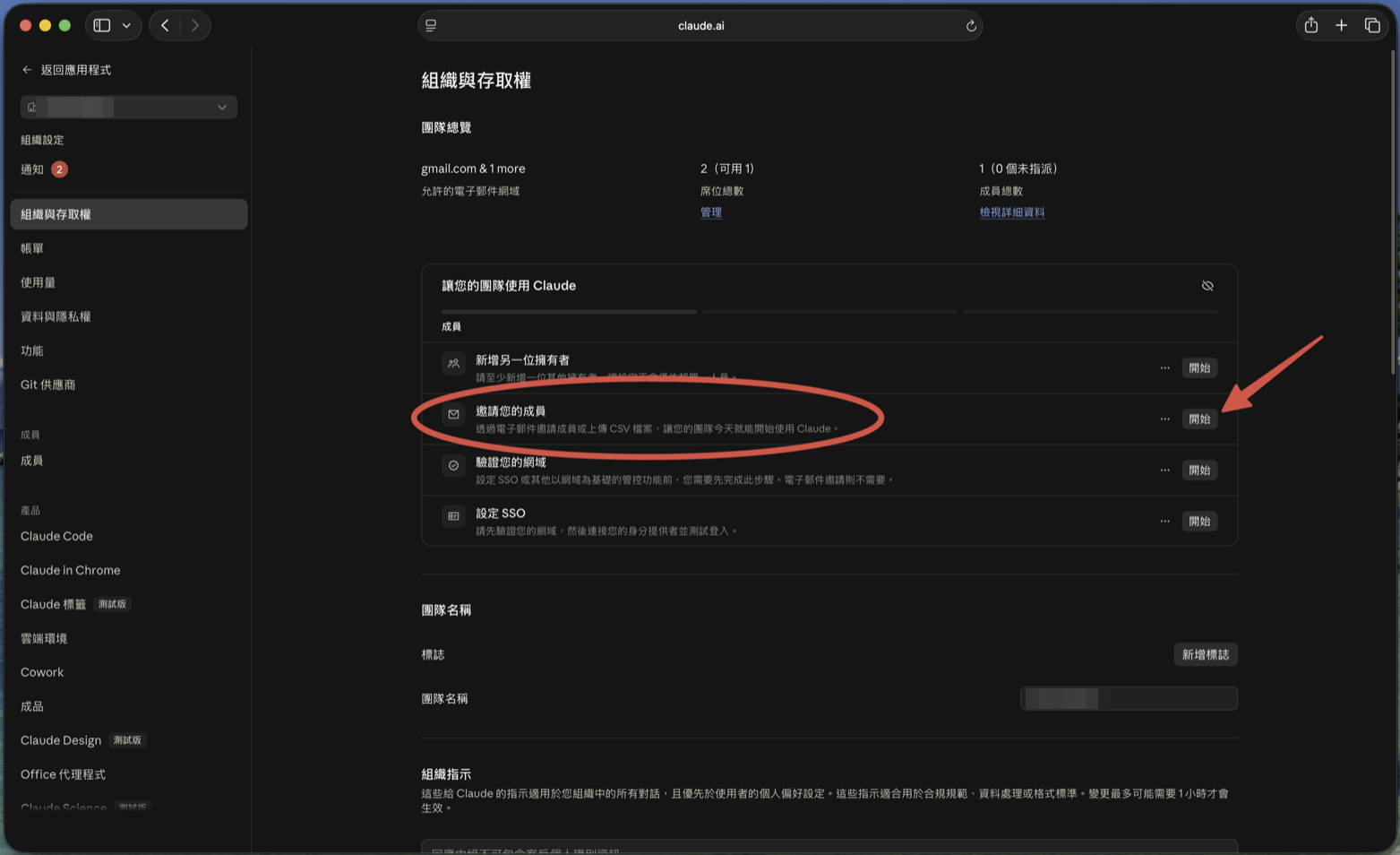
Task: Go forward with the Safari forward arrow
Action: 195,25
